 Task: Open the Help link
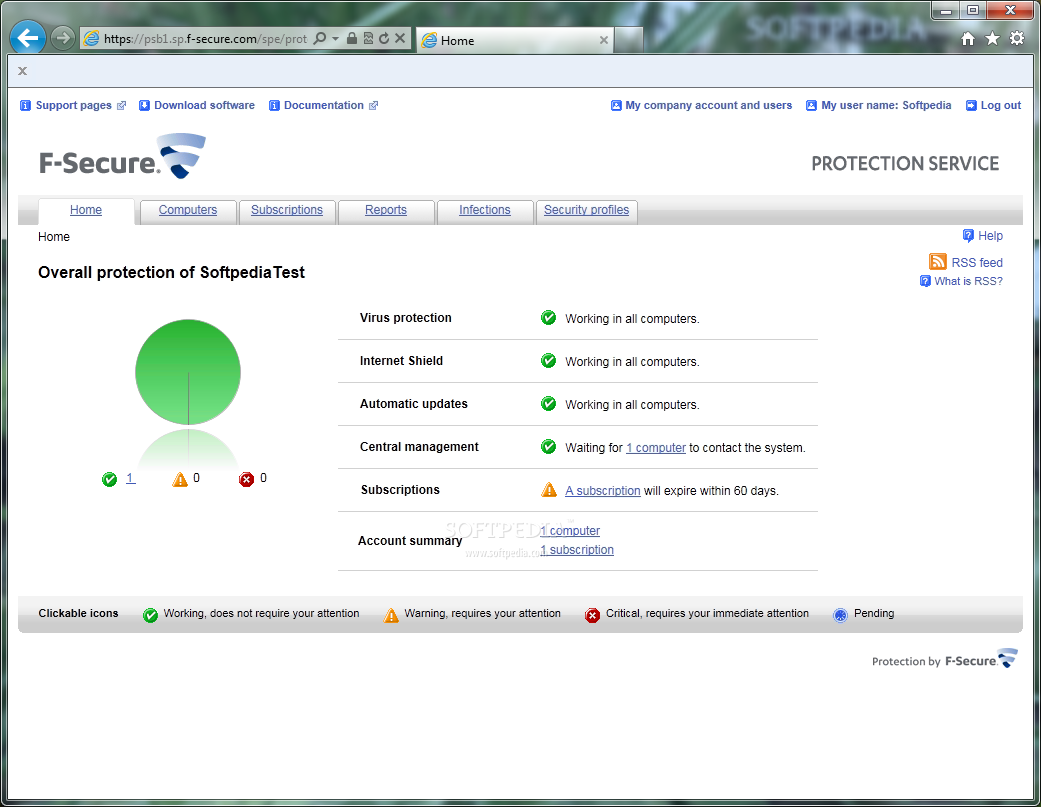990,236
